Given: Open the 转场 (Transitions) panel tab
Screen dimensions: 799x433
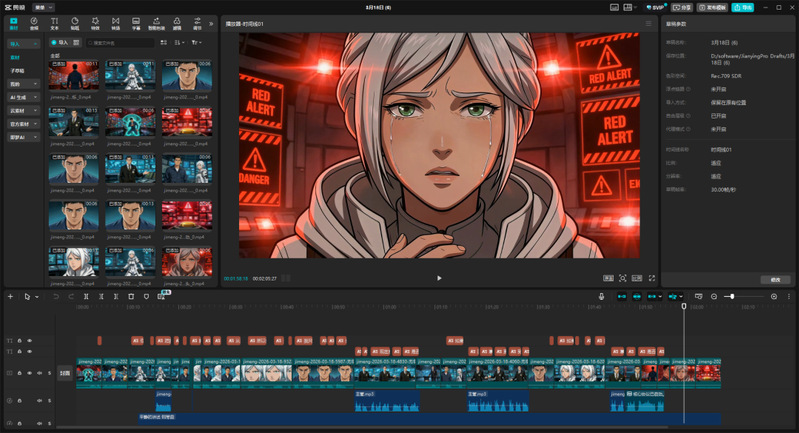Looking at the screenshot, I should (116, 23).
